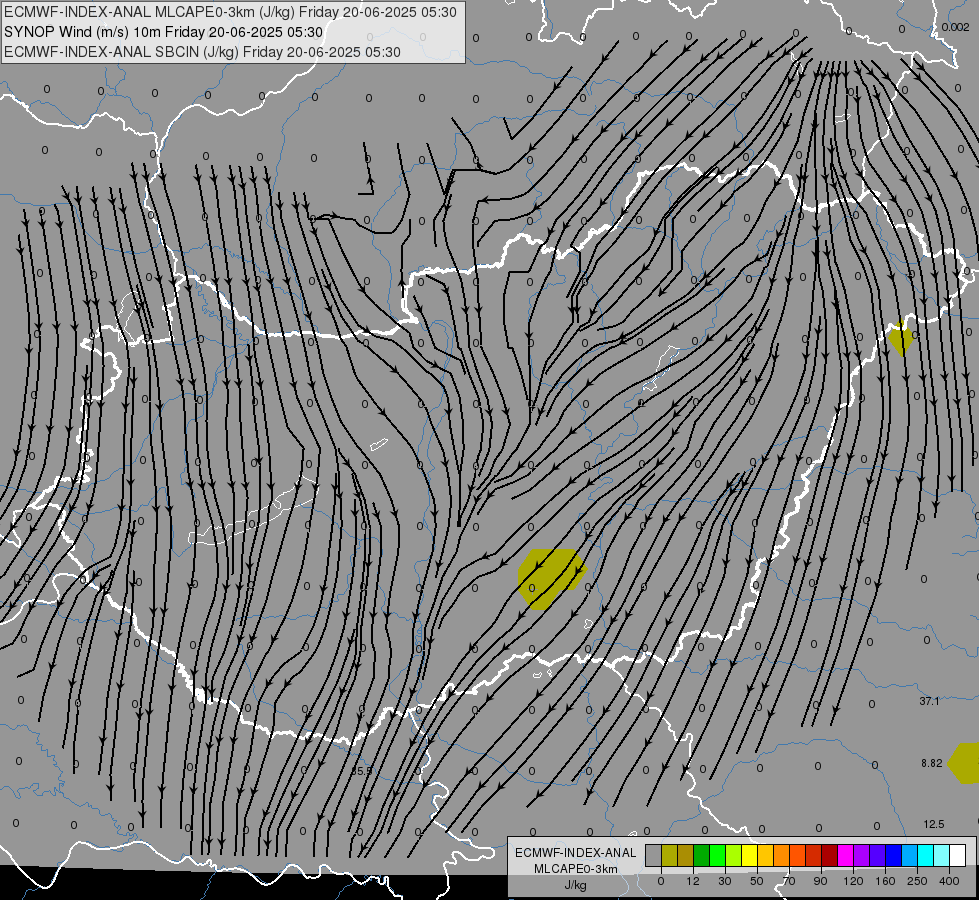Click the legend scale value '90'
The height and width of the screenshot is (900, 979).
coord(820,881)
